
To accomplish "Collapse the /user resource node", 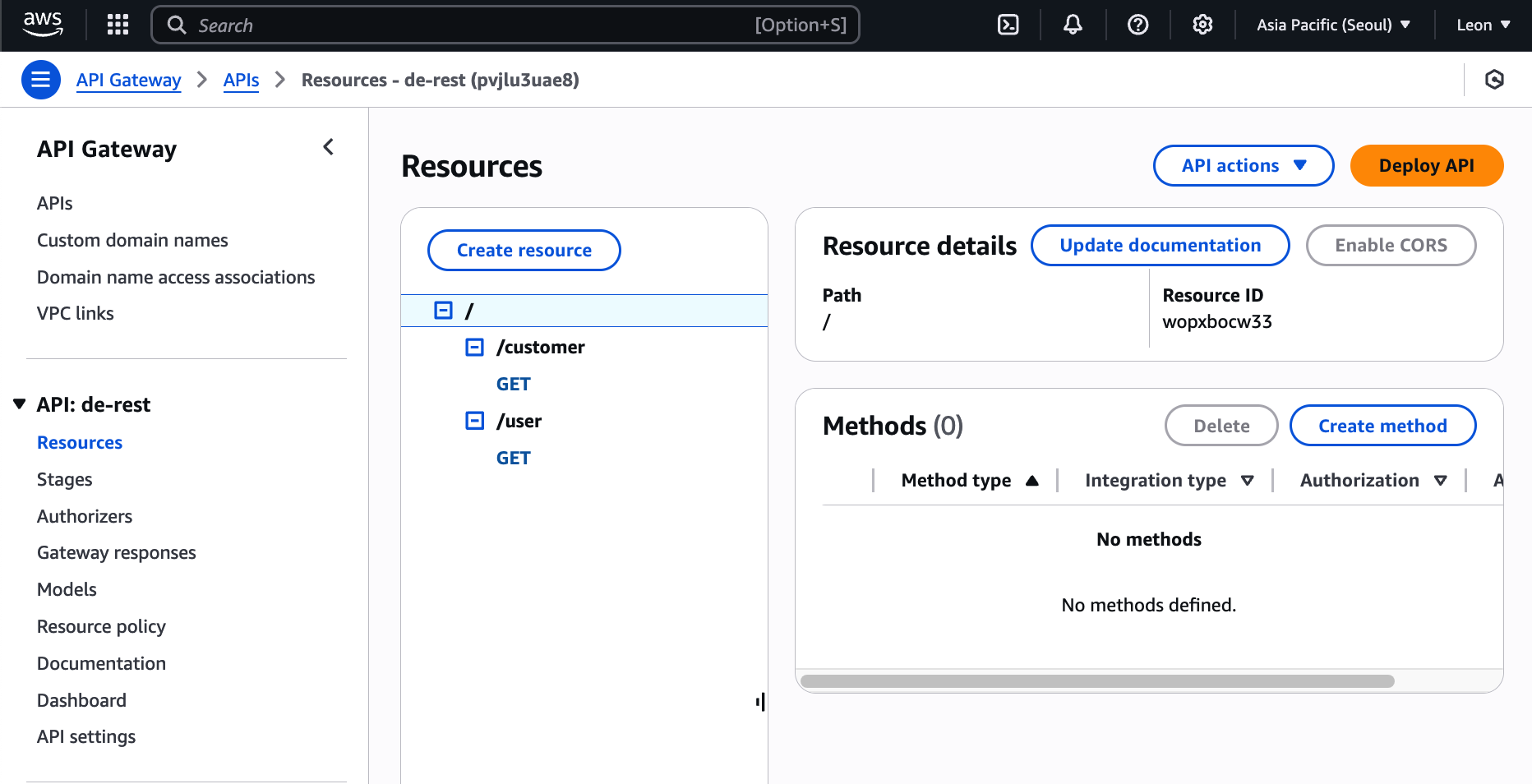I will tap(474, 421).
